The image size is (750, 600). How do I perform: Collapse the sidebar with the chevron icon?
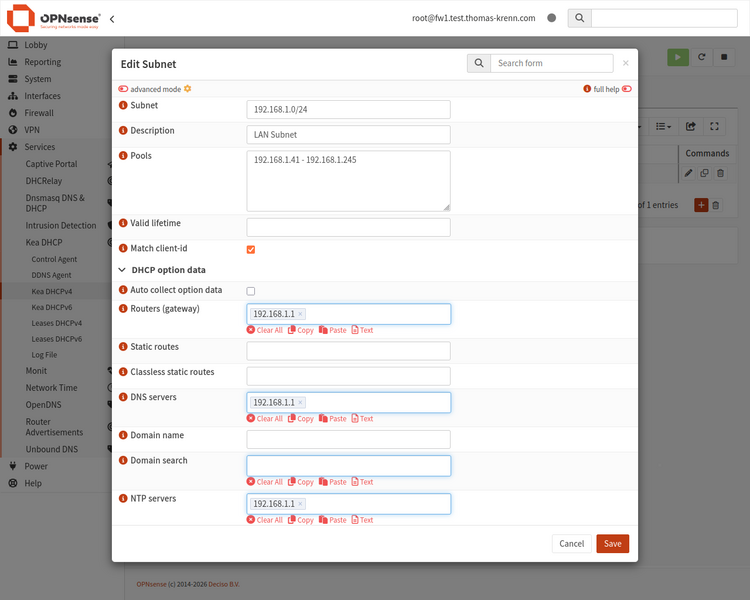tap(112, 19)
